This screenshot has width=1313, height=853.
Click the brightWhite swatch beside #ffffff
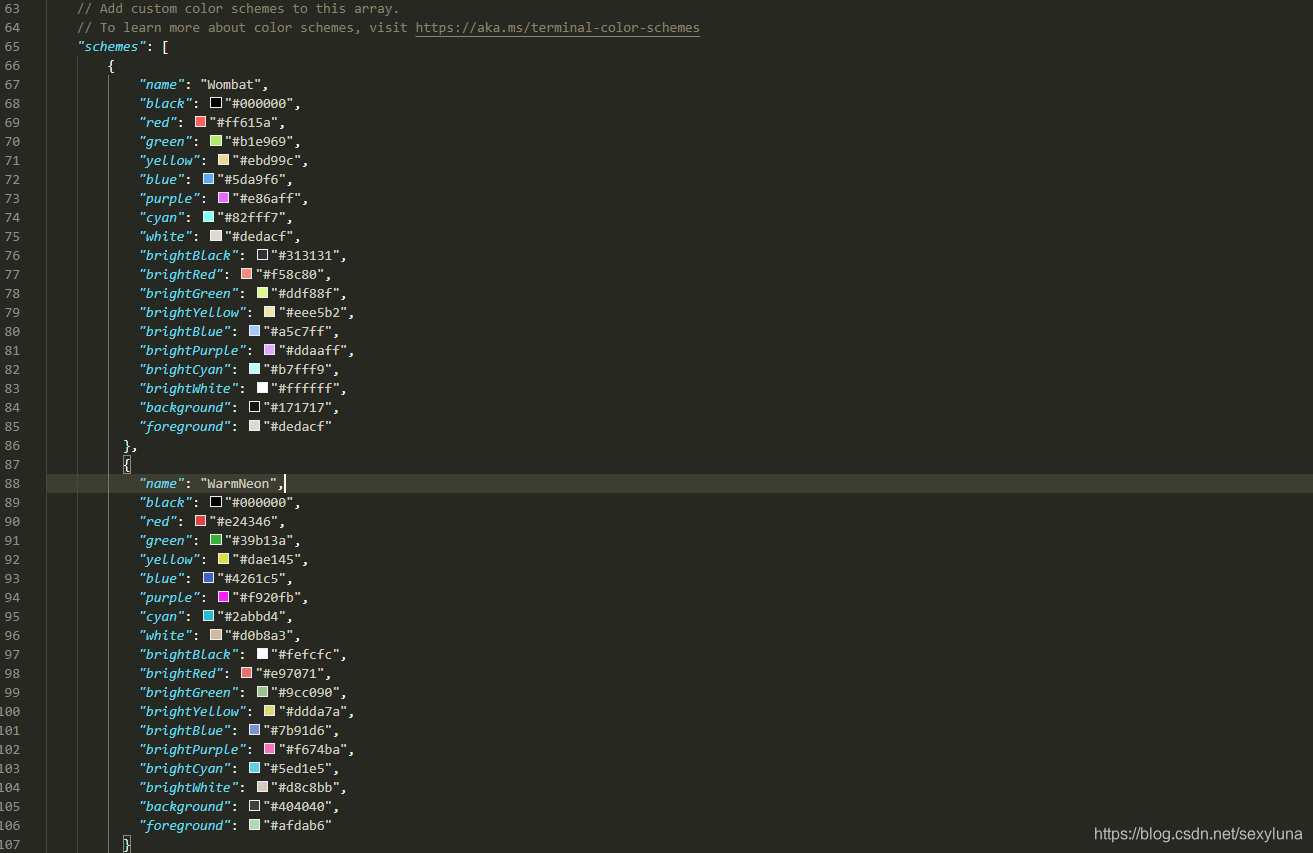point(262,388)
